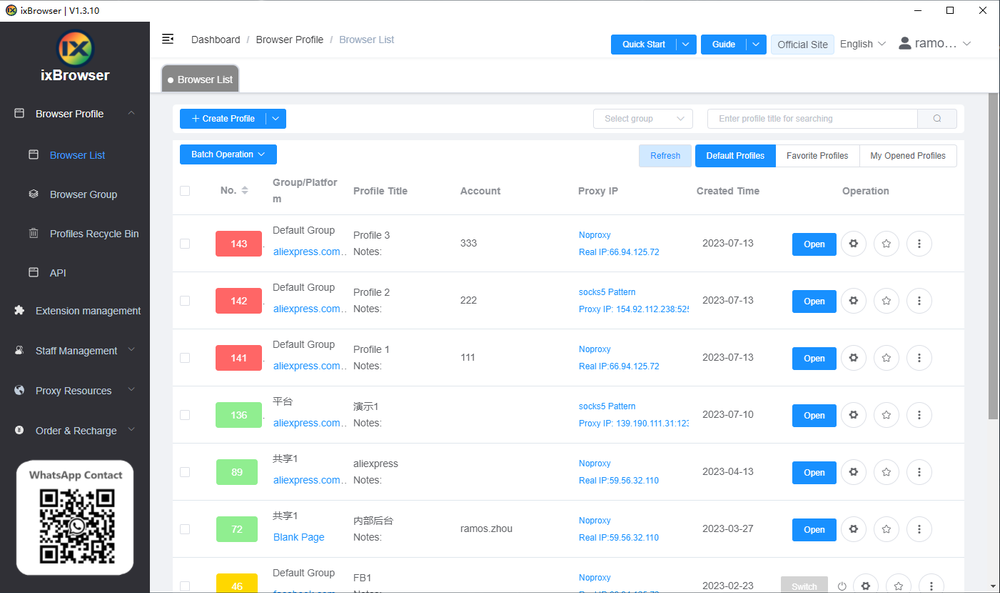Switch to Default Profiles tab
The image size is (1000, 593).
tap(735, 156)
